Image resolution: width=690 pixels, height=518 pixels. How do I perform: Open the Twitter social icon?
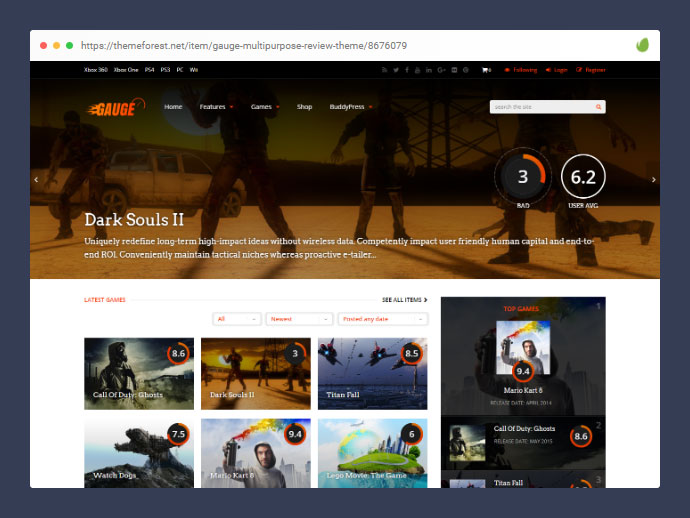pos(396,70)
